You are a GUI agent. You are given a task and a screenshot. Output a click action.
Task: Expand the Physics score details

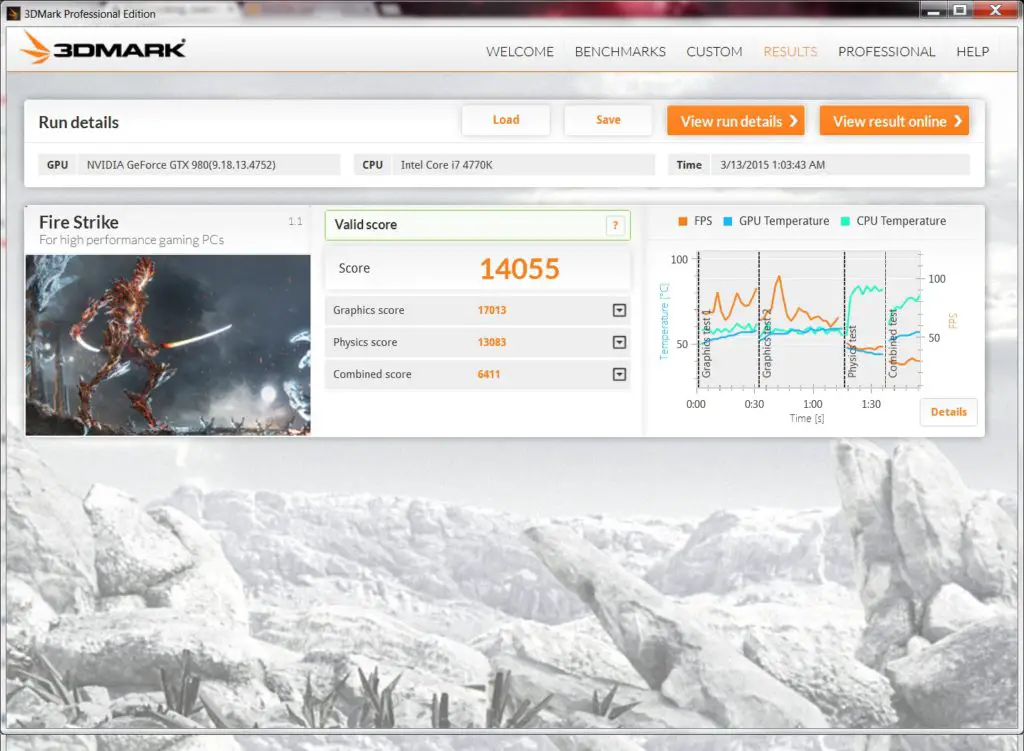coord(619,342)
